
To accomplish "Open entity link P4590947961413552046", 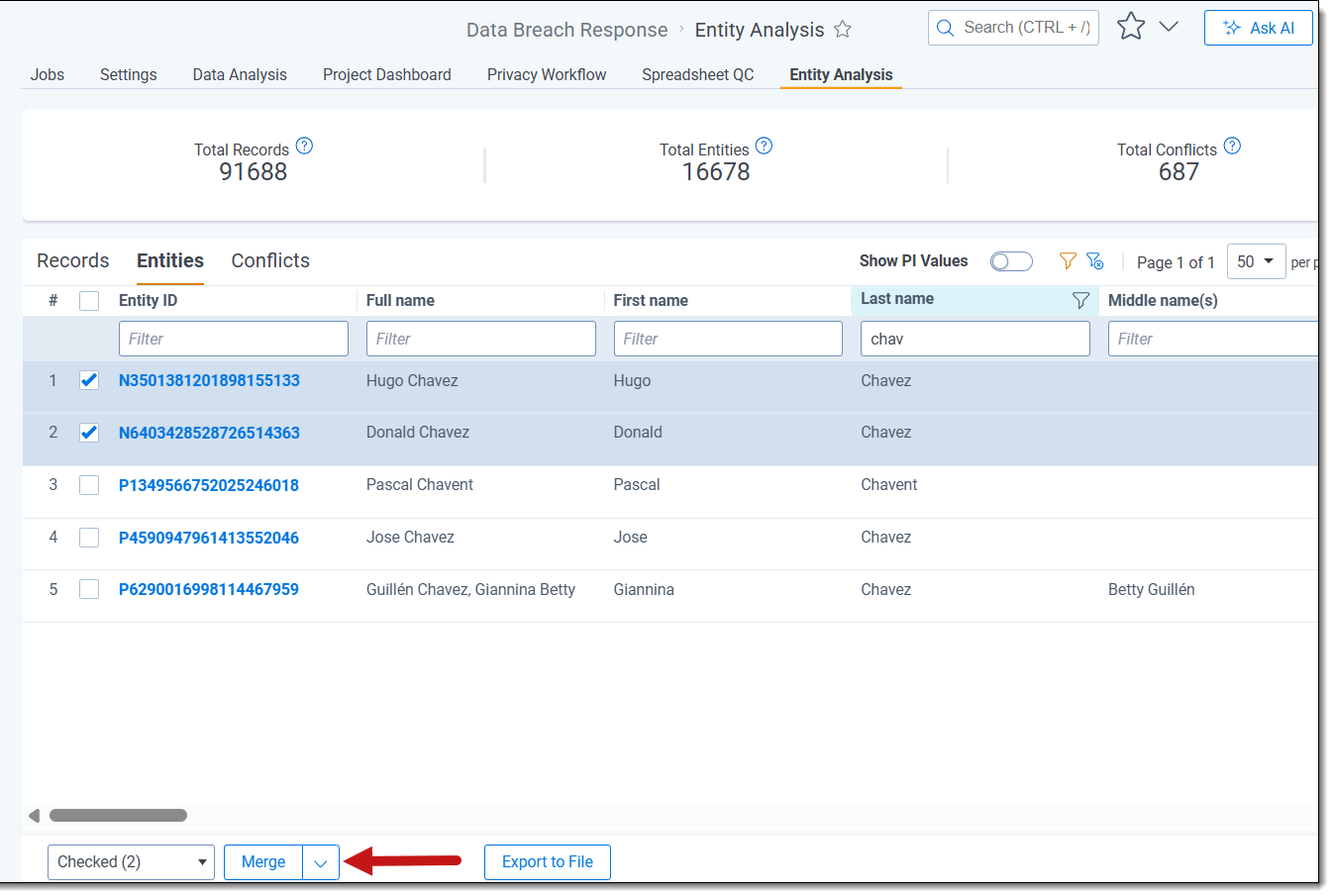I will coord(209,538).
